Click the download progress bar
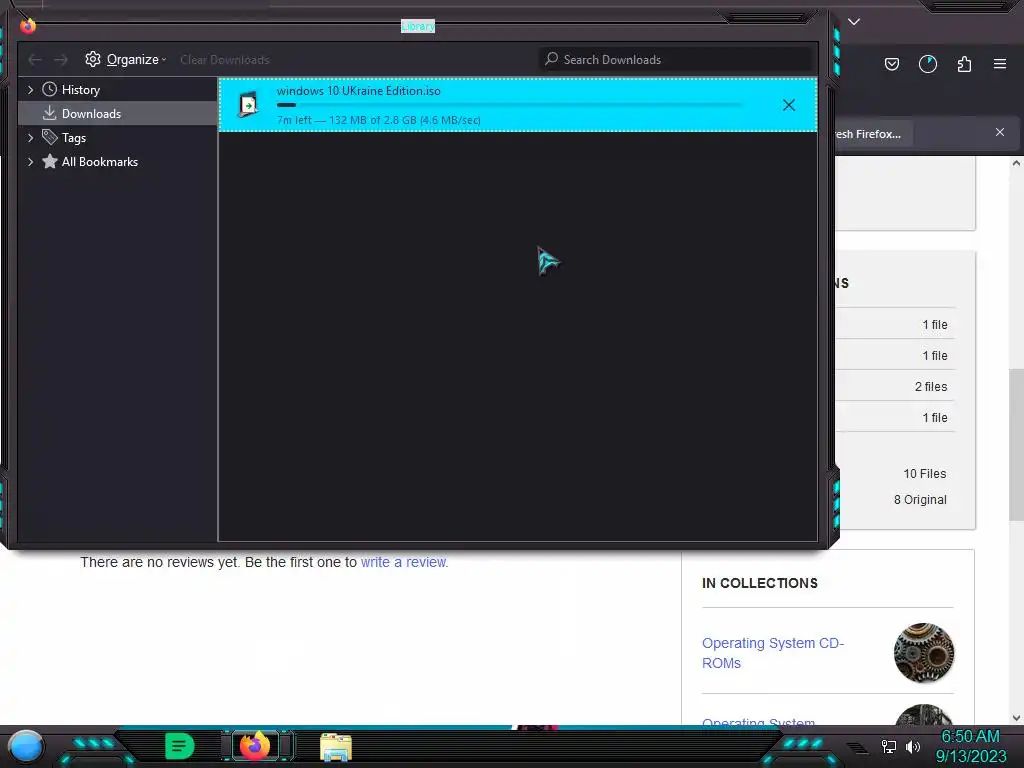1024x768 pixels. pyautogui.click(x=509, y=105)
